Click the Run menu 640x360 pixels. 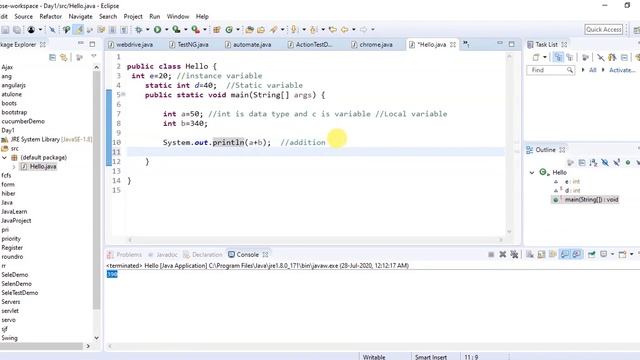pyautogui.click(x=155, y=16)
